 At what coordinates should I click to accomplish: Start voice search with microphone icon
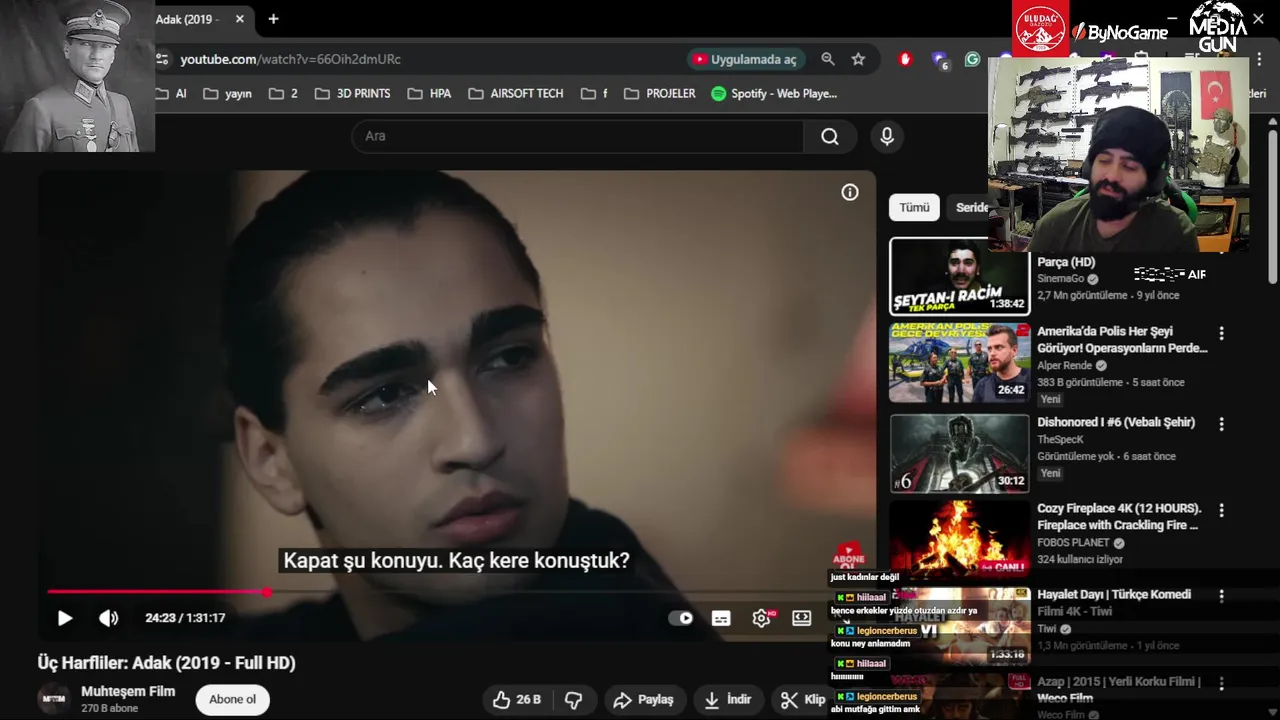coord(887,136)
